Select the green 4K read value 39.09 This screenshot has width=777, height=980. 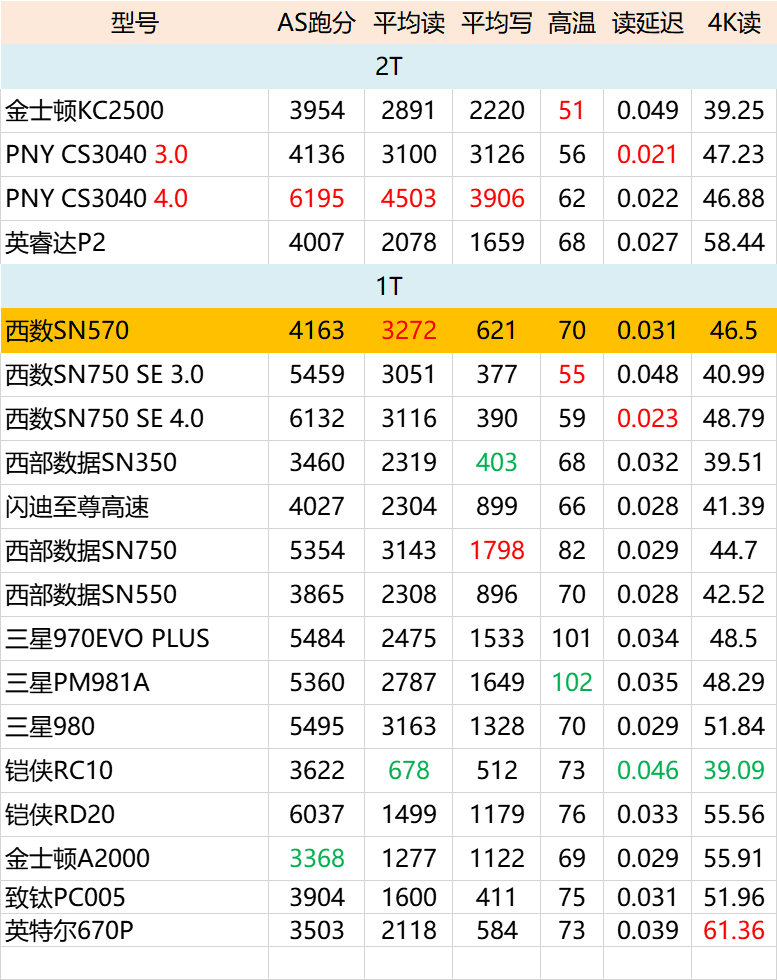(x=734, y=770)
